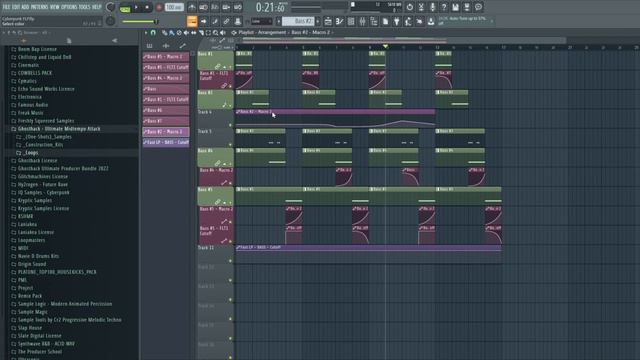Click the download/content library icon
This screenshot has width=640, height=360.
(x=431, y=21)
